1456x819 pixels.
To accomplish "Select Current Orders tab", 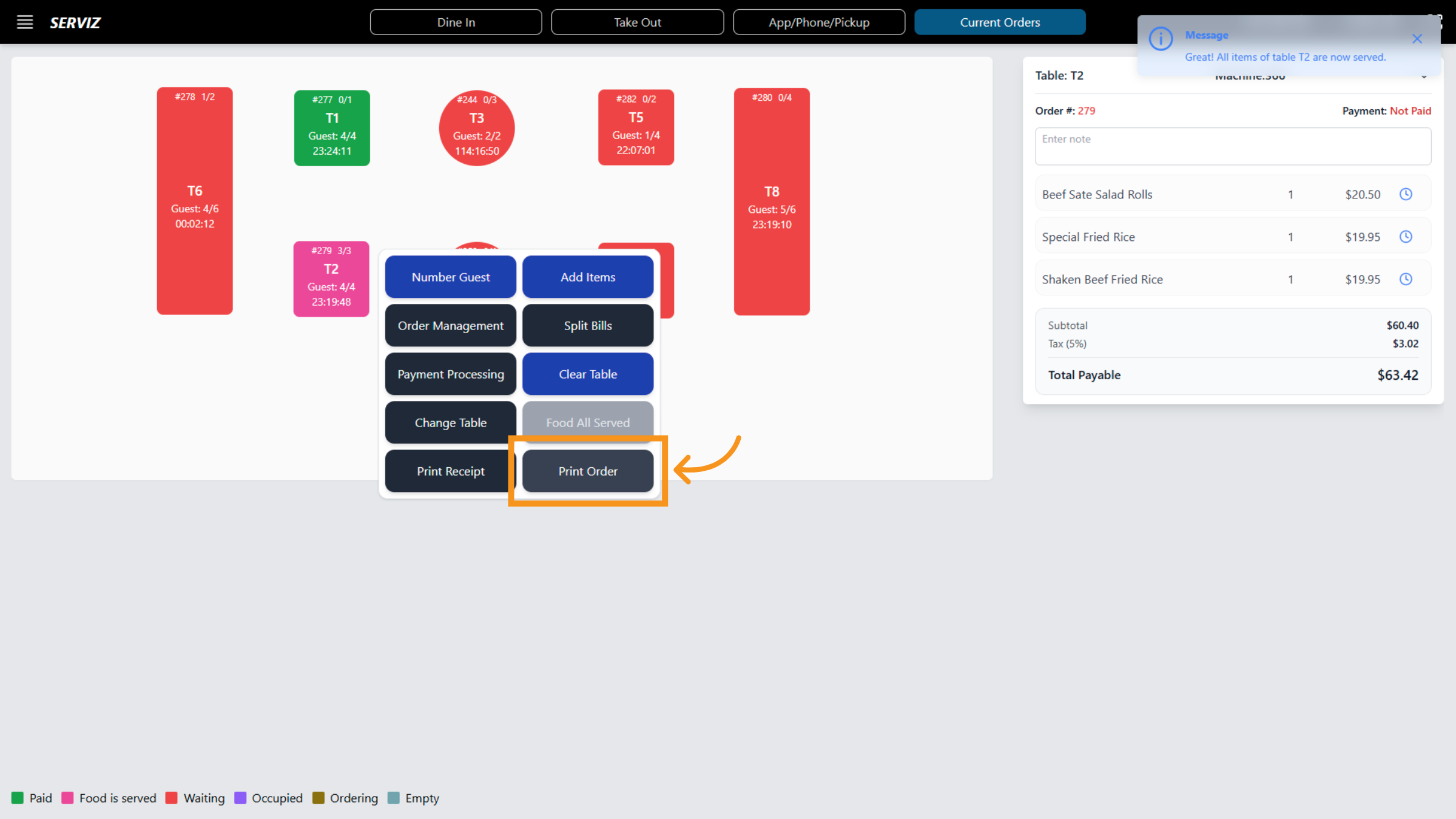I will click(1000, 22).
